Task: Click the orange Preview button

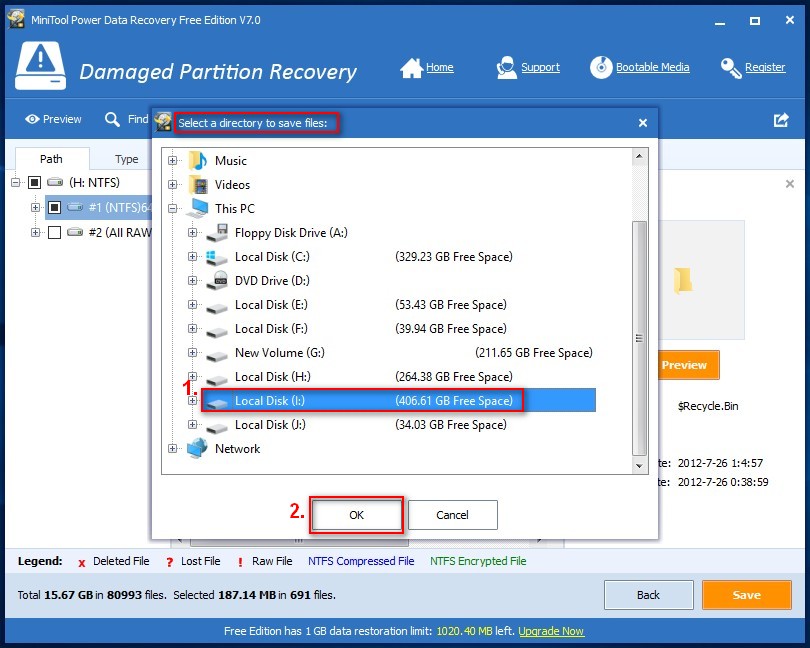Action: tap(689, 365)
